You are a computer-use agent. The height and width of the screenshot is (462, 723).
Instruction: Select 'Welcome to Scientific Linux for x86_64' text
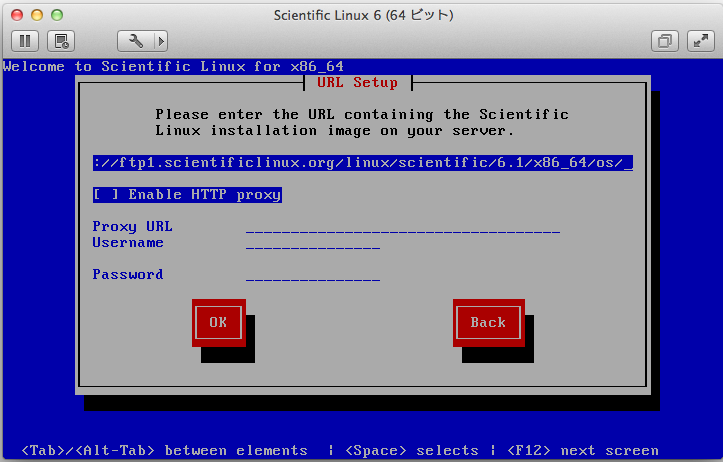pos(173,66)
